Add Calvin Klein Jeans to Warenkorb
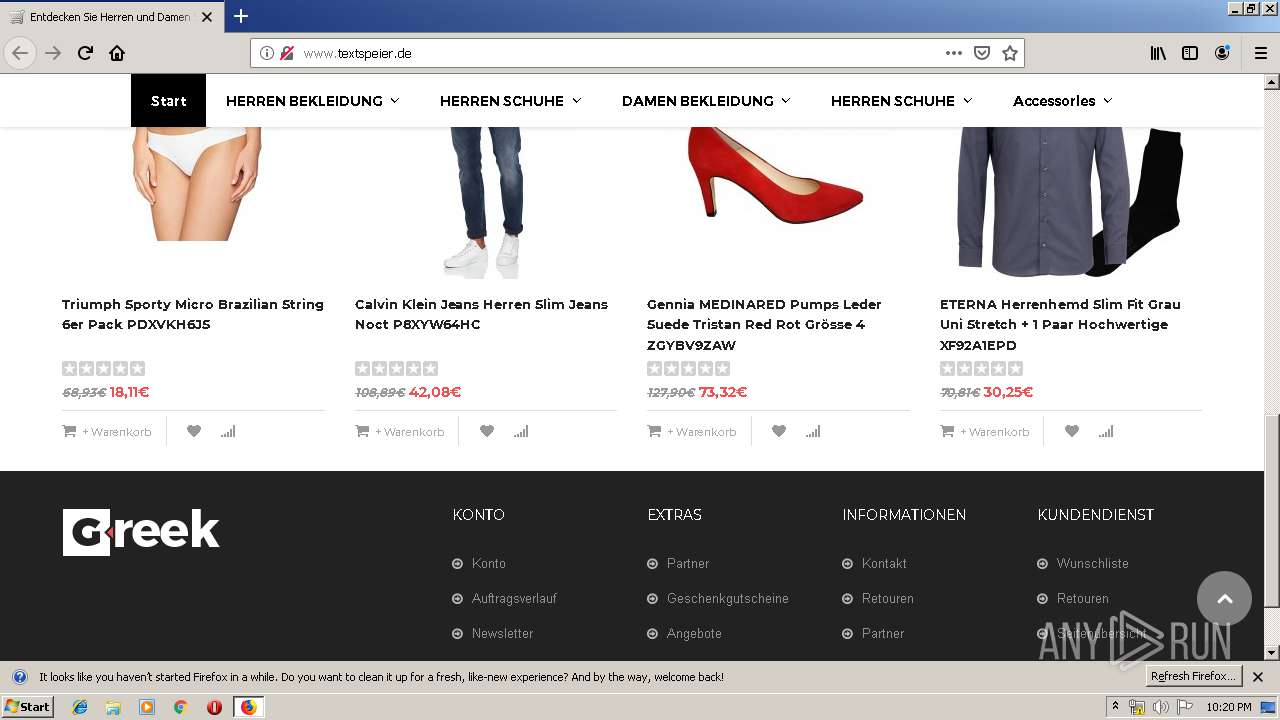Viewport: 1280px width, 720px height. (x=400, y=432)
